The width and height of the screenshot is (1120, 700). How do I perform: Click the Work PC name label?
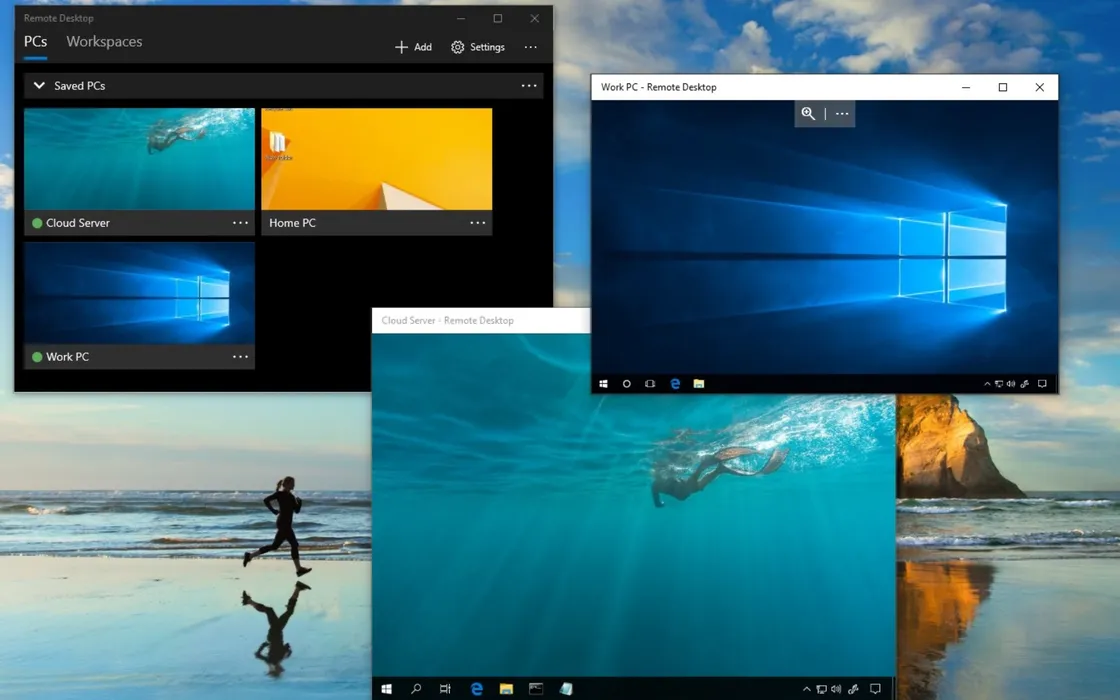[67, 356]
